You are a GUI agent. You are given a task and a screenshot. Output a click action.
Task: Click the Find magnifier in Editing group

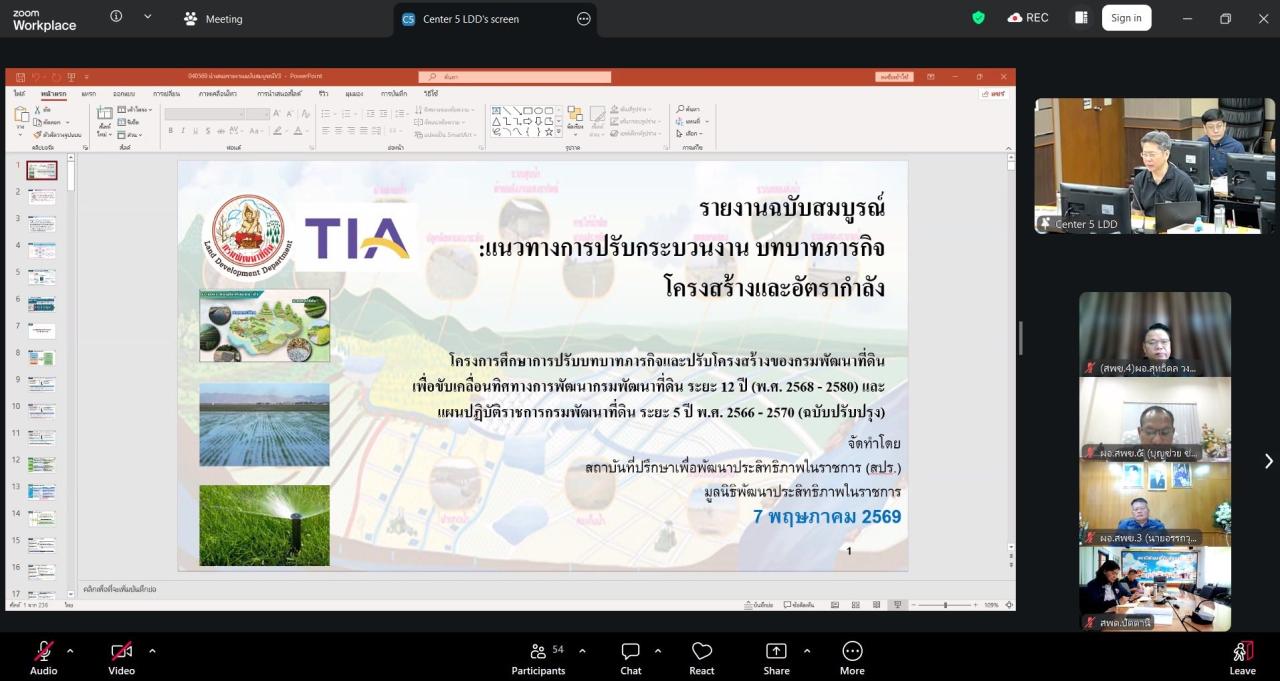click(x=680, y=109)
